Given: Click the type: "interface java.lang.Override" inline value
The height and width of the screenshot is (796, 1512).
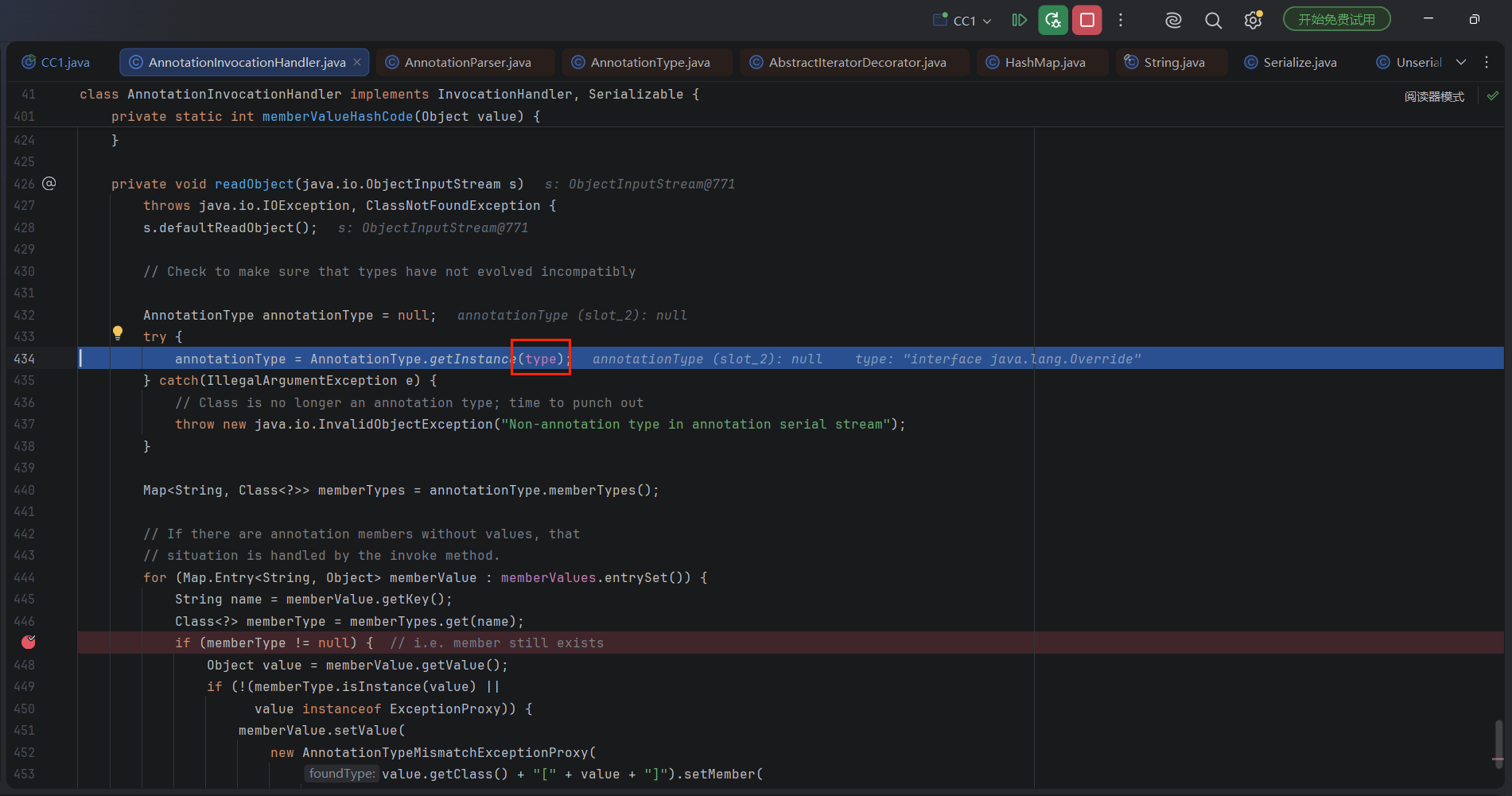Looking at the screenshot, I should [x=998, y=359].
